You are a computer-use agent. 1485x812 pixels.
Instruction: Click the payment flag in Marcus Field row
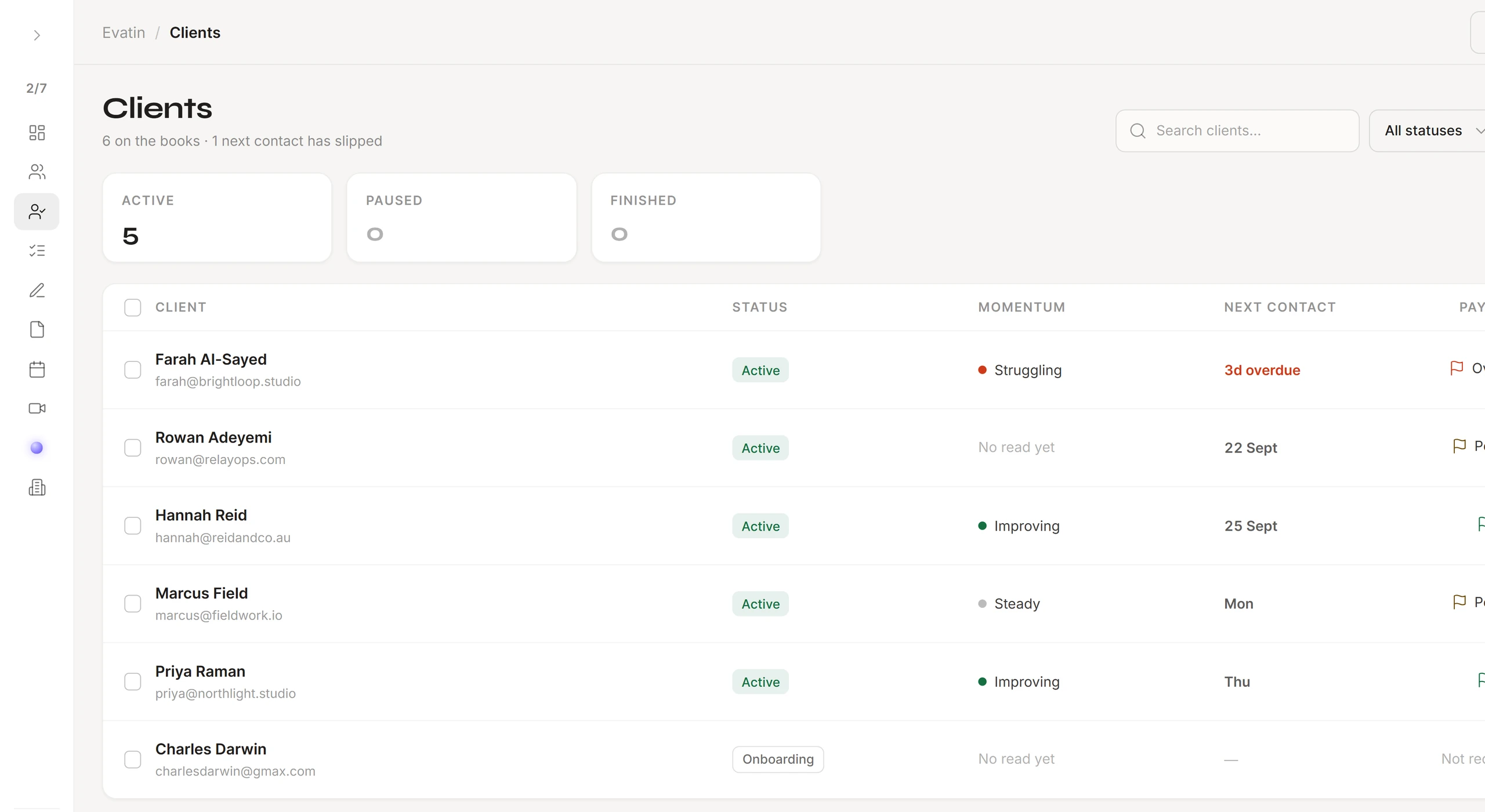1459,602
